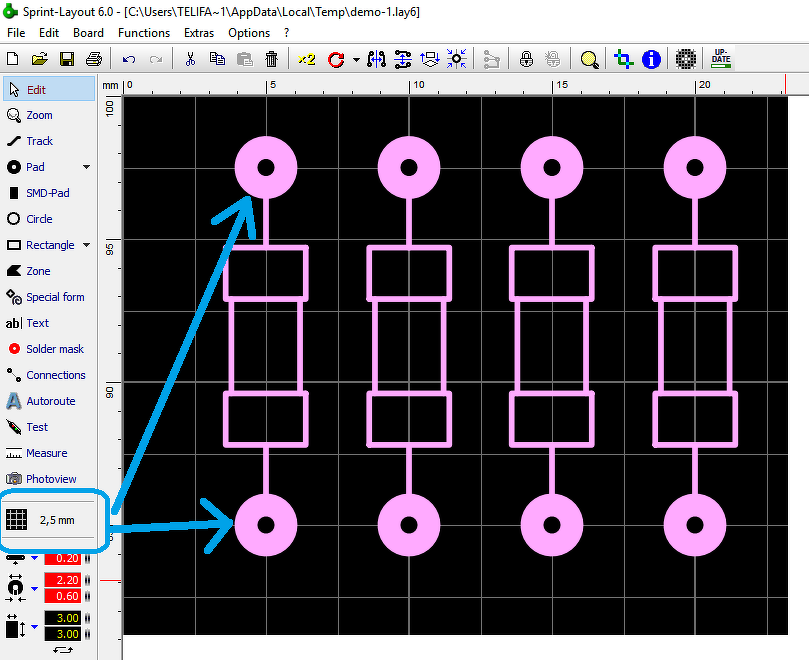This screenshot has height=660, width=809.
Task: Expand the Pad shape dropdown arrow
Action: click(x=87, y=167)
